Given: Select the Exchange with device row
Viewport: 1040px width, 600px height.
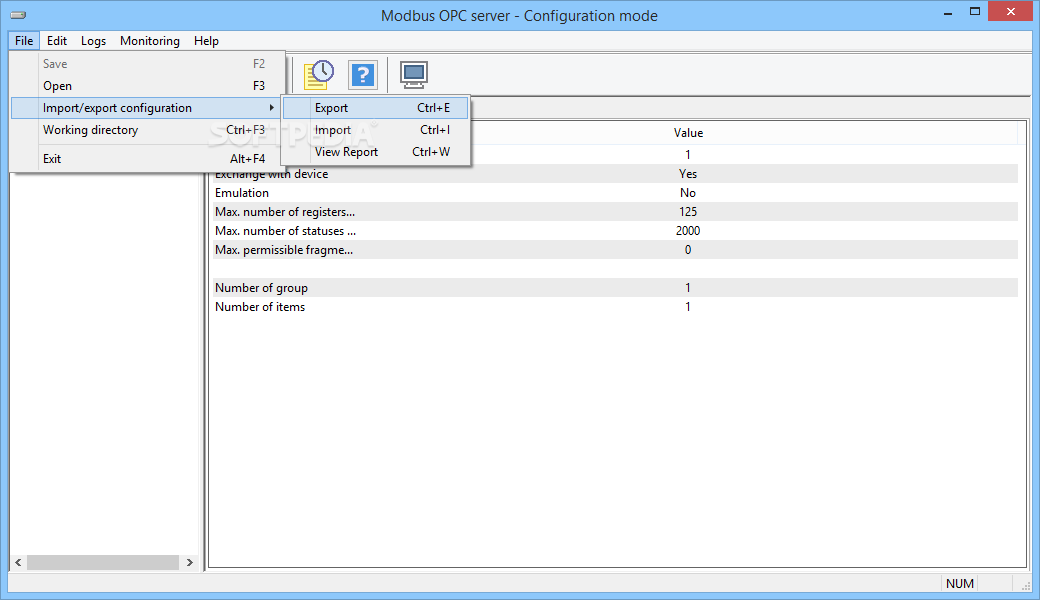Looking at the screenshot, I should (x=614, y=174).
